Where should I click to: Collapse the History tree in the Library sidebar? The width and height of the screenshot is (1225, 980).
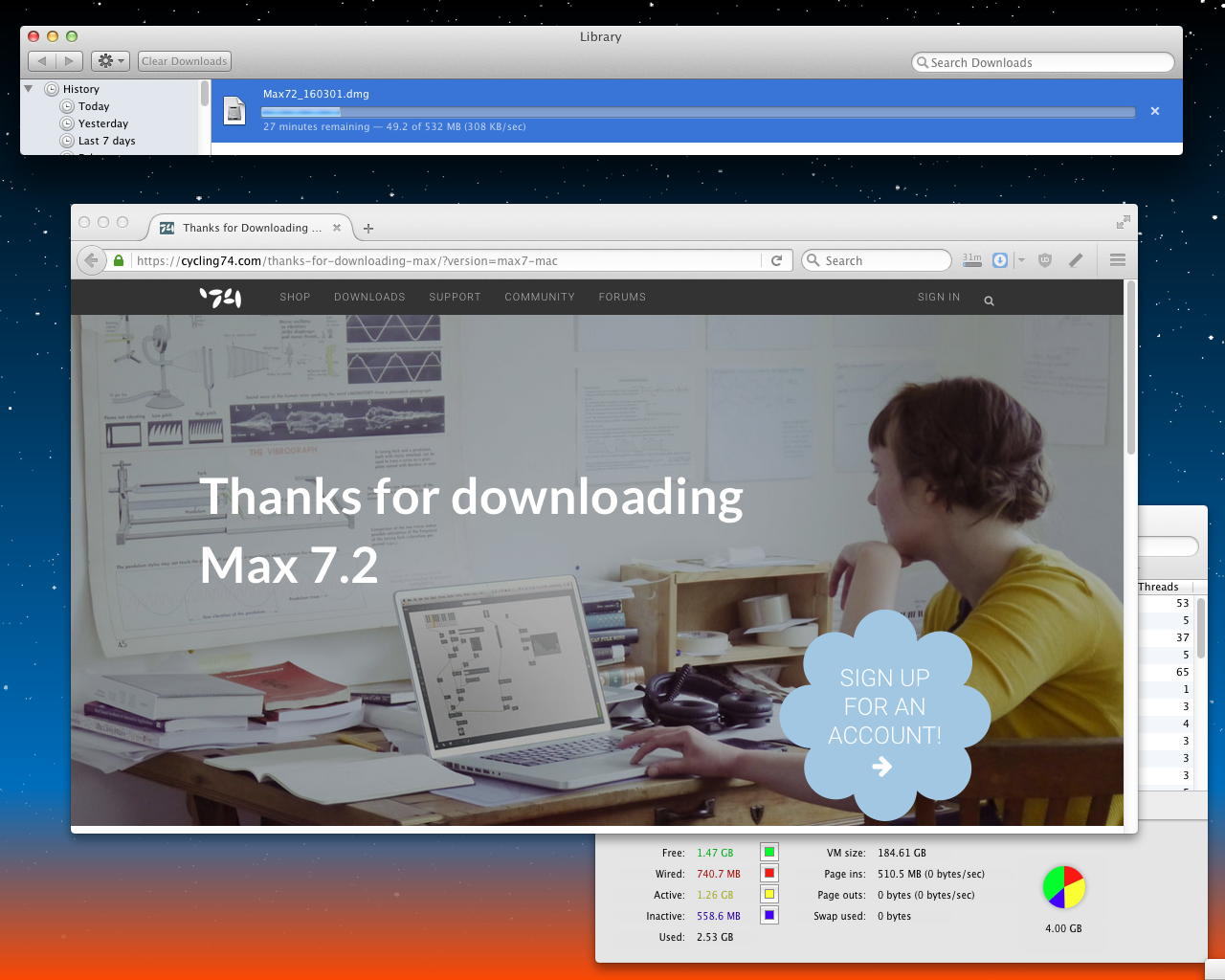pyautogui.click(x=29, y=88)
